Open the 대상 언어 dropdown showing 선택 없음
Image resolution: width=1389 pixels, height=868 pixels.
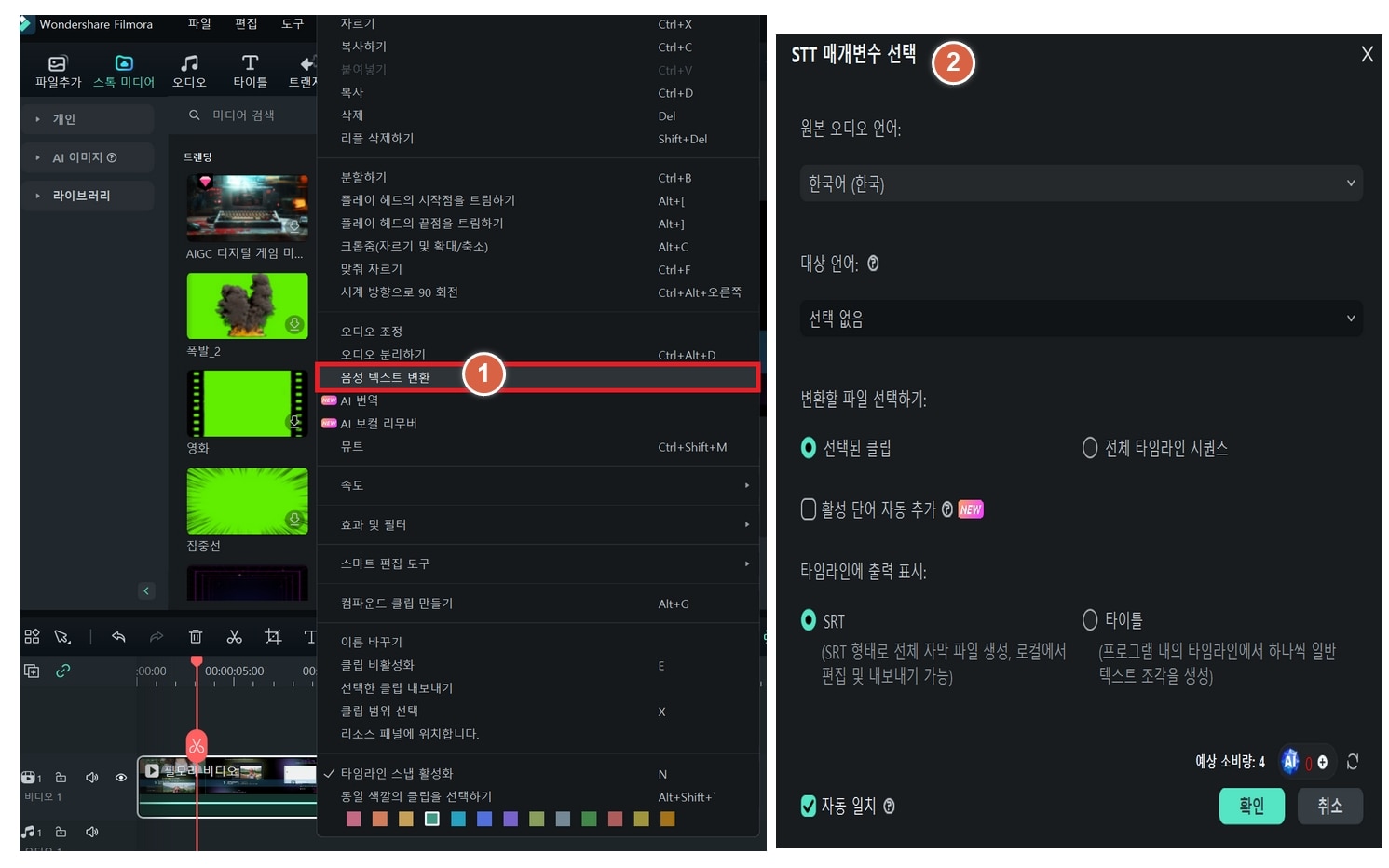(1081, 319)
